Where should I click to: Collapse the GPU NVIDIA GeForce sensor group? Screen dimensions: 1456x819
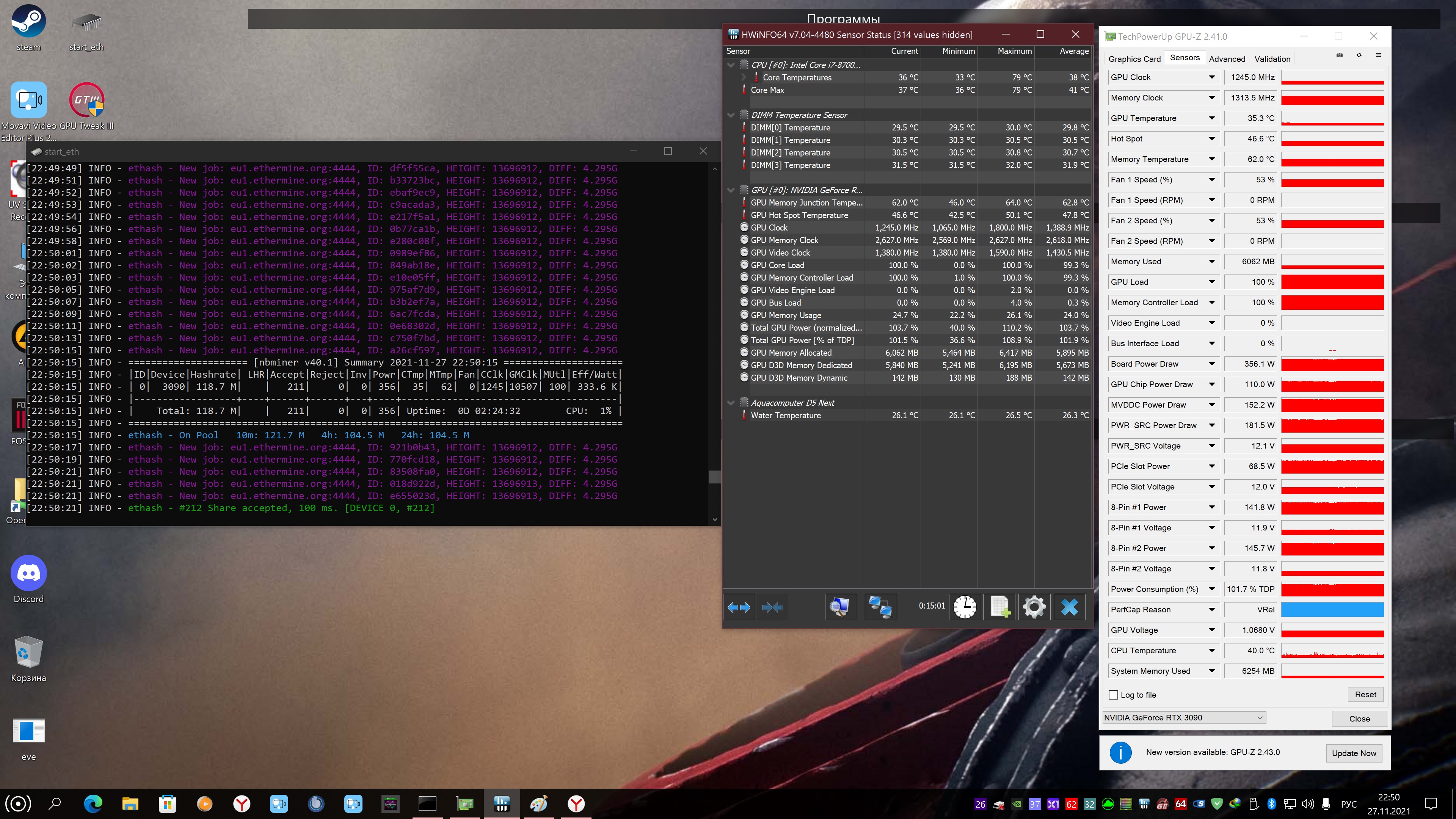pos(731,190)
